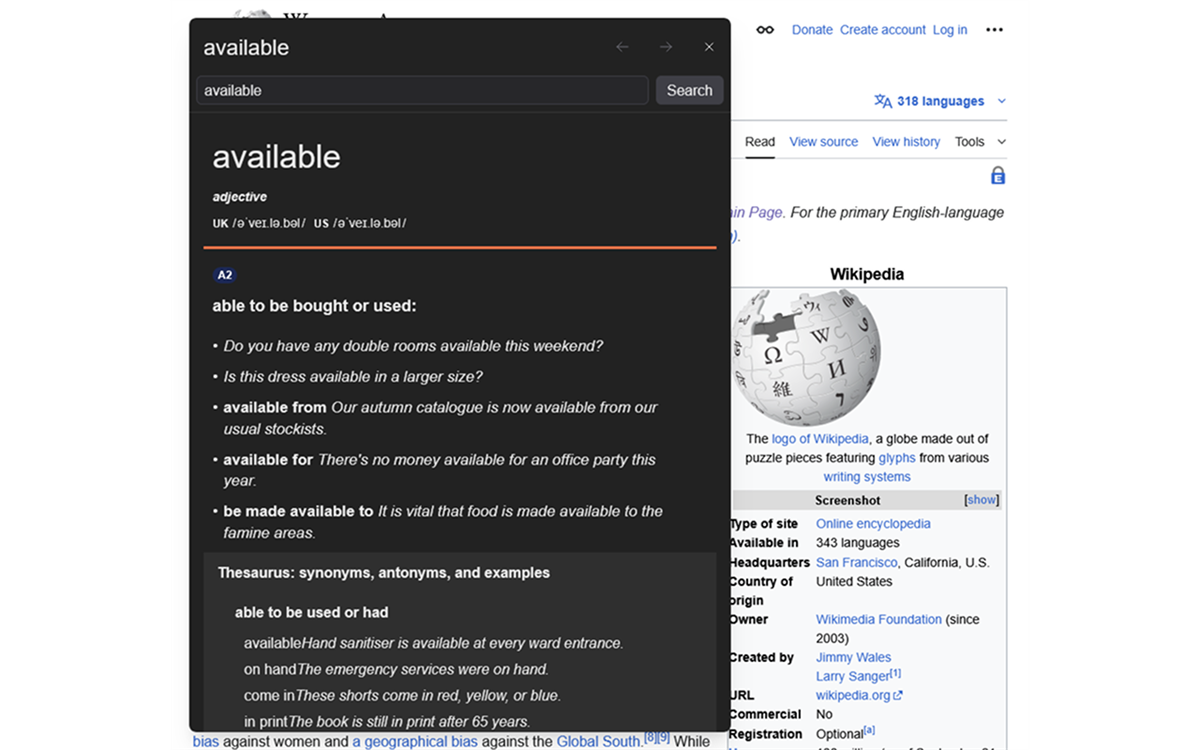Open the Jimmy Wales link
Screen dimensions: 1200x750
pyautogui.click(x=853, y=657)
